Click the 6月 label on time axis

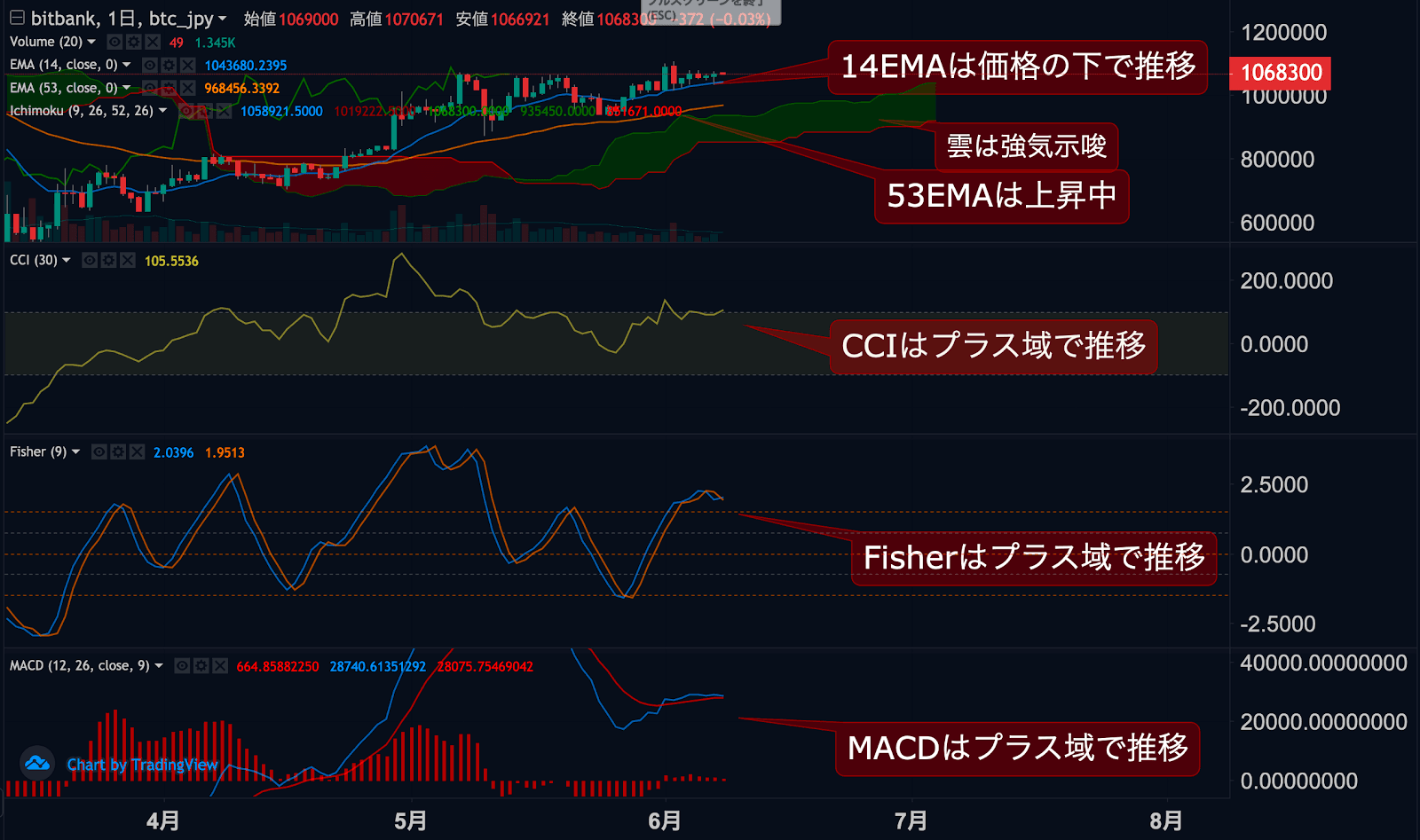tap(664, 820)
